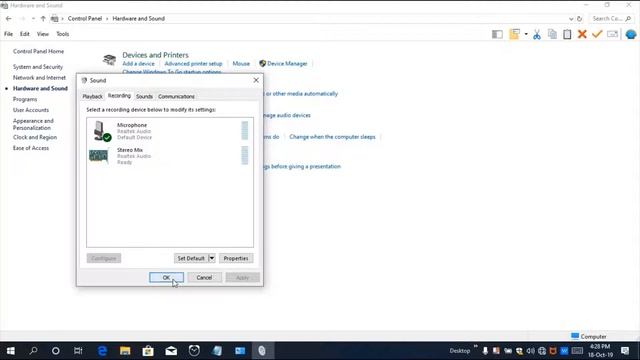The image size is (640, 360).
Task: Go up one level with up arrow
Action: 43,18
